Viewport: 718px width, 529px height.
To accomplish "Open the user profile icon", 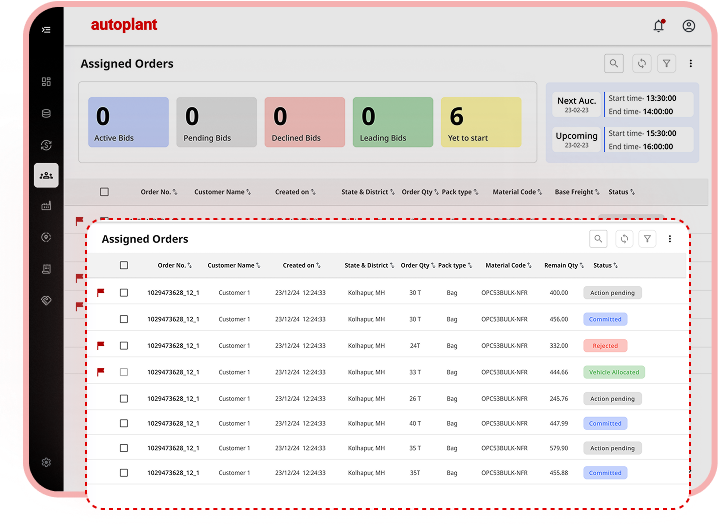I will pyautogui.click(x=689, y=26).
